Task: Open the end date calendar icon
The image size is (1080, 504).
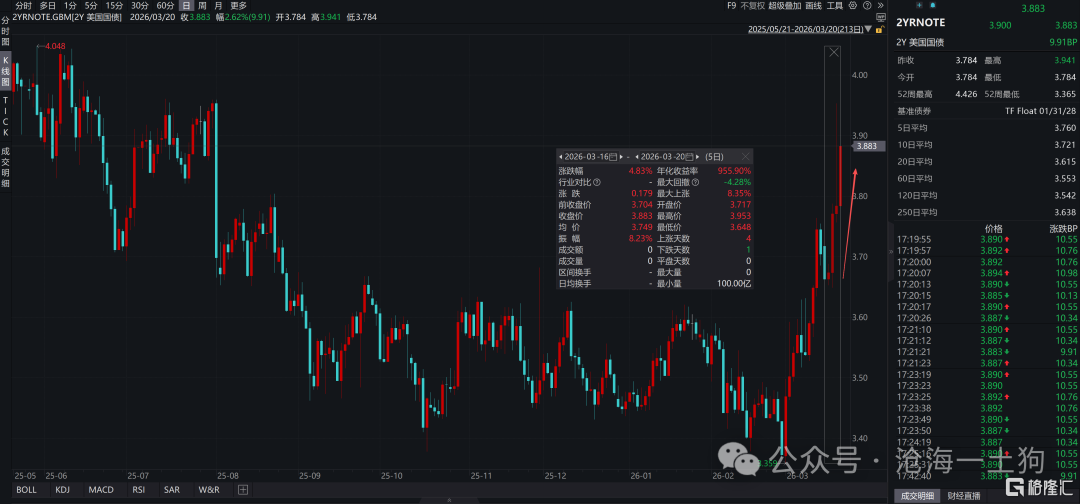Action: pyautogui.click(x=689, y=157)
